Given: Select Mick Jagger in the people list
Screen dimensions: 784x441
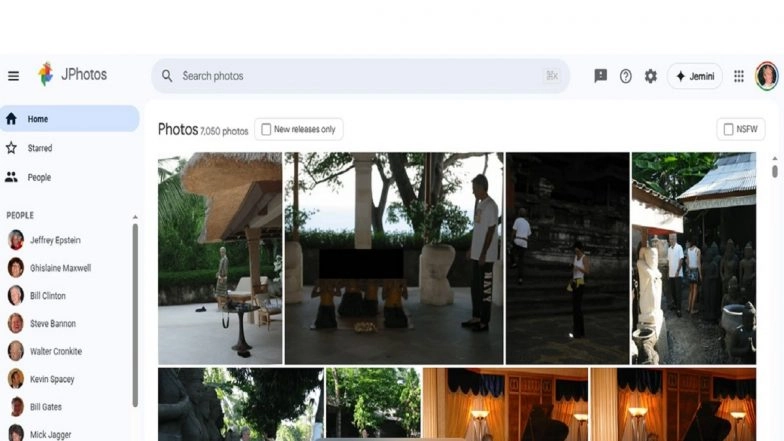Looking at the screenshot, I should [50, 434].
